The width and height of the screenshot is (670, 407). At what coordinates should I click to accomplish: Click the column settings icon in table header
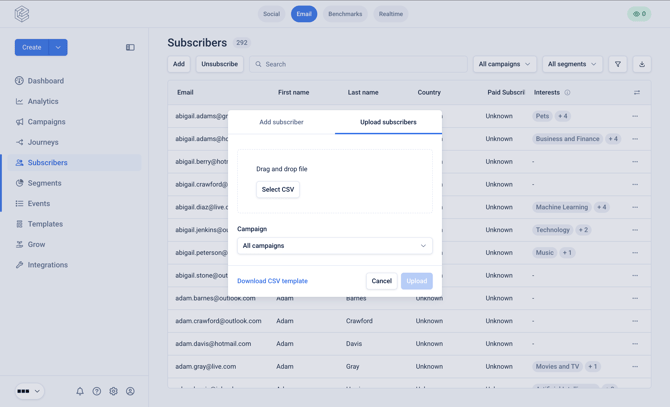tap(637, 92)
